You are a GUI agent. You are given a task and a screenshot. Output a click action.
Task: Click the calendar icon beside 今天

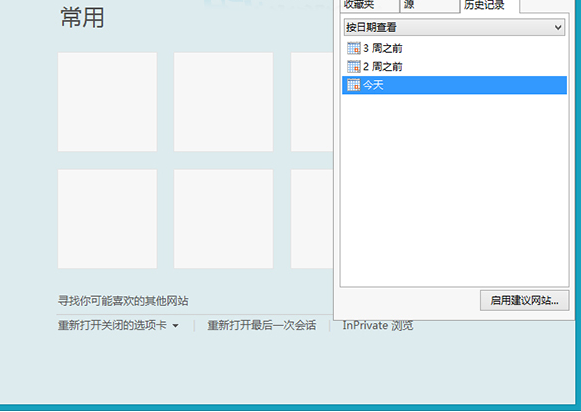click(353, 85)
